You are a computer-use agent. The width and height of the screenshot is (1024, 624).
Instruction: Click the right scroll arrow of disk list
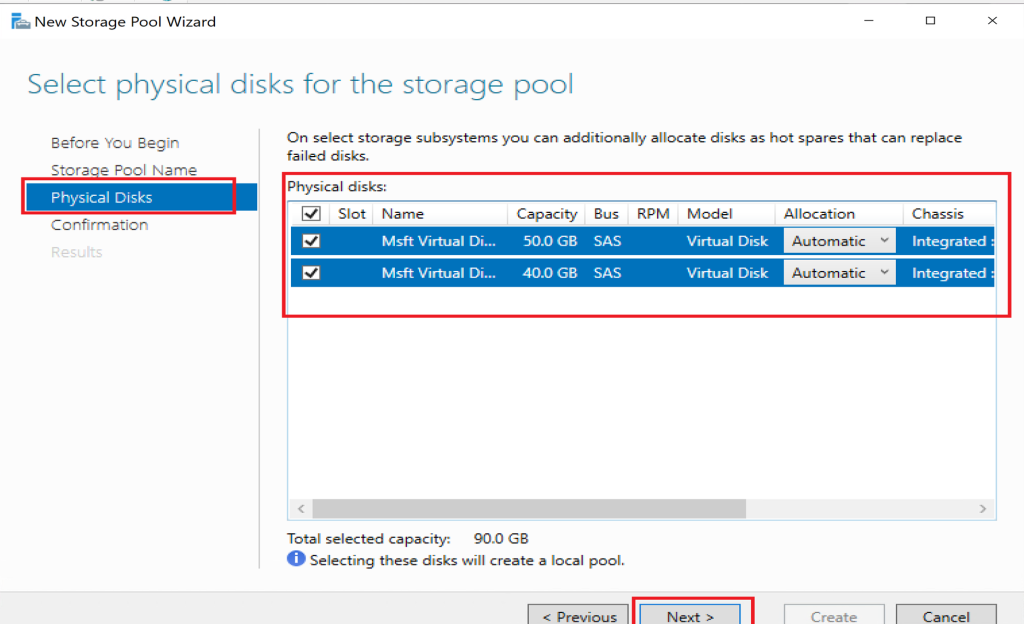[x=985, y=509]
